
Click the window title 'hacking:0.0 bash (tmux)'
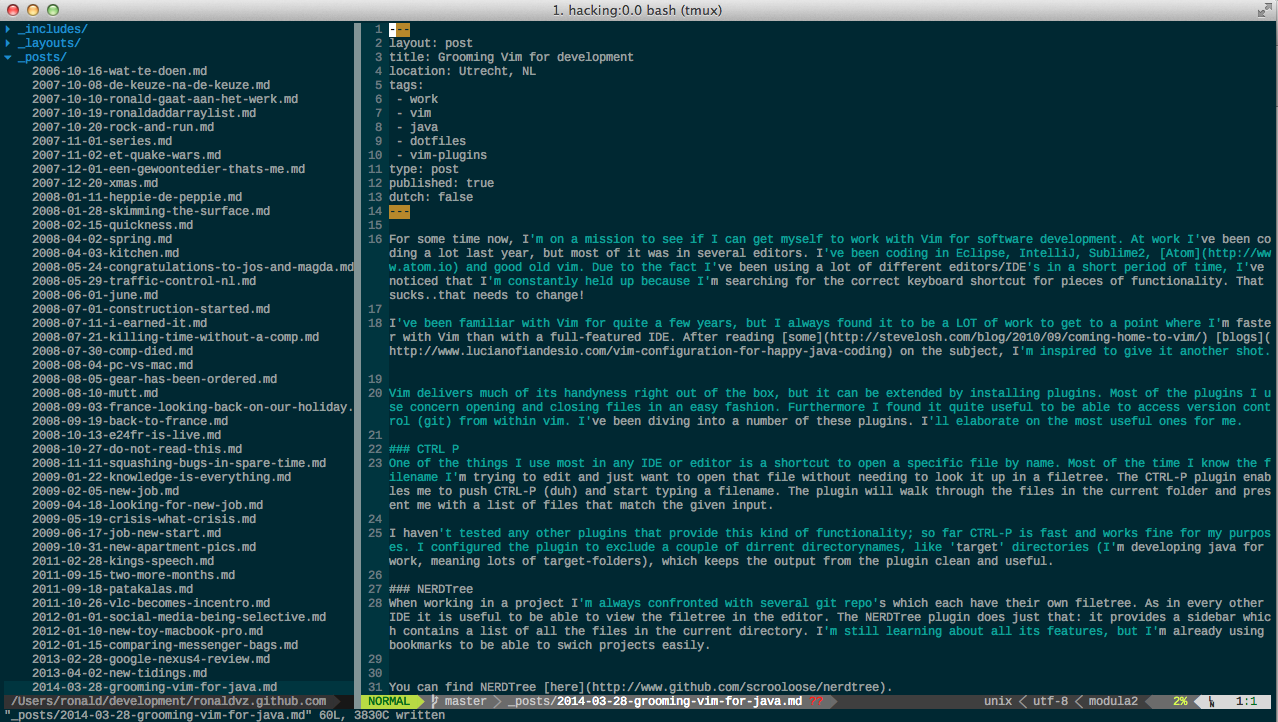tap(645, 10)
